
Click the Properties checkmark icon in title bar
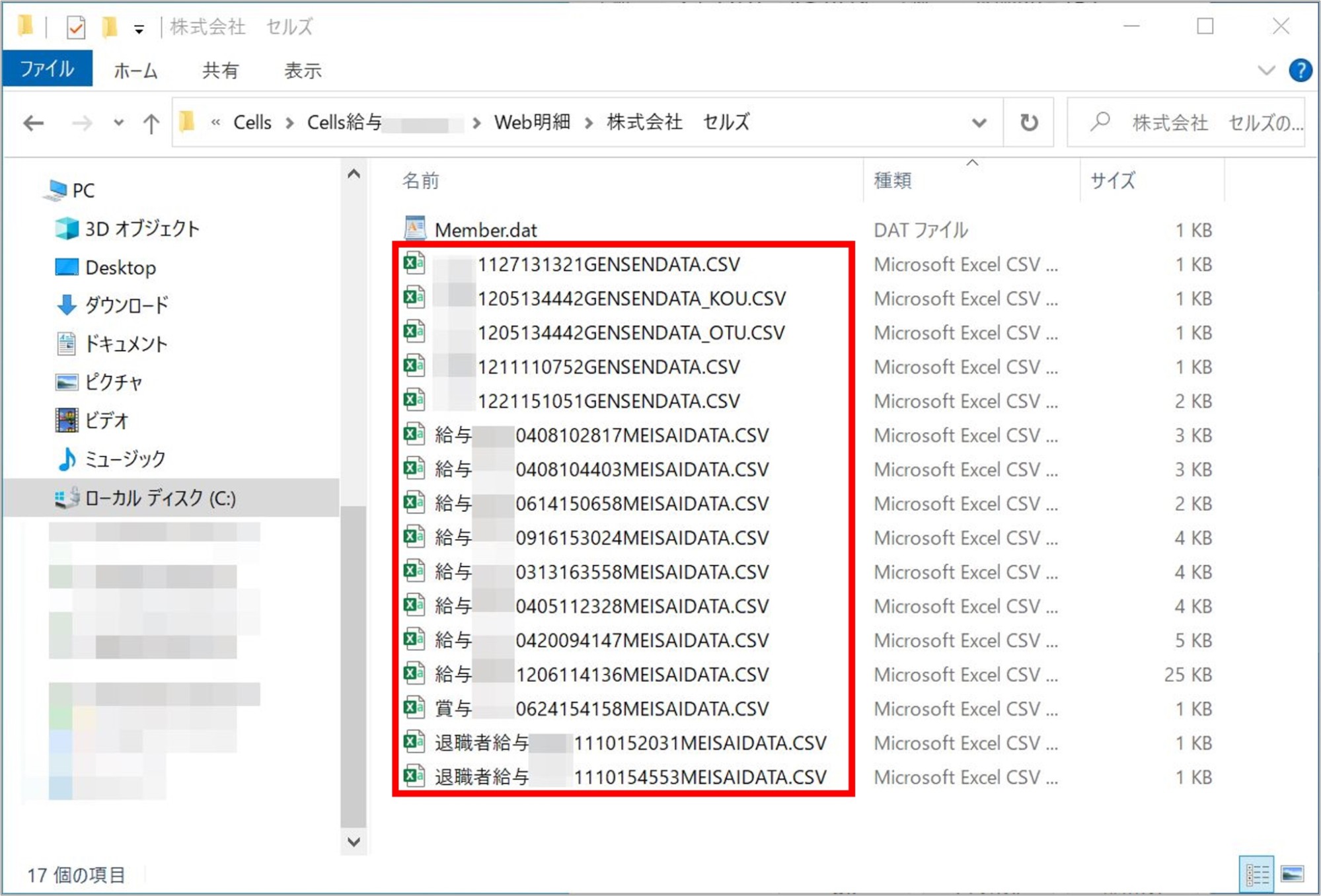point(76,28)
